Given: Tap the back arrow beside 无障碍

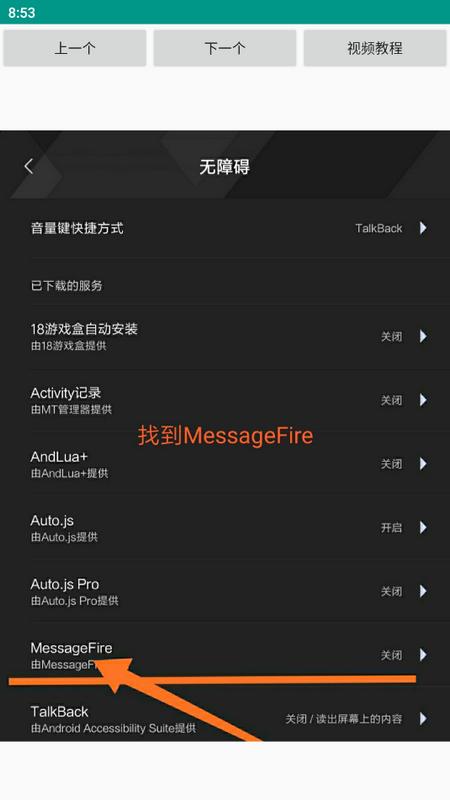Looking at the screenshot, I should click(29, 166).
